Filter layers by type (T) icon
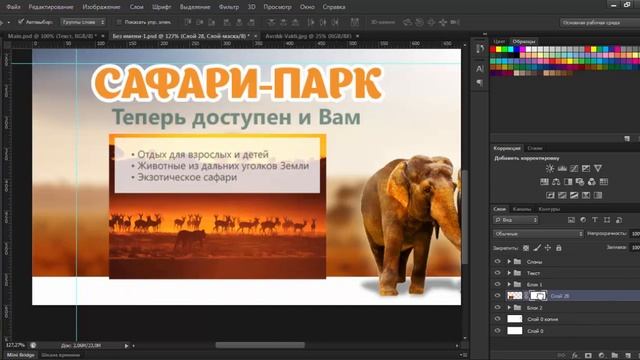This screenshot has height=360, width=640. tap(595, 220)
